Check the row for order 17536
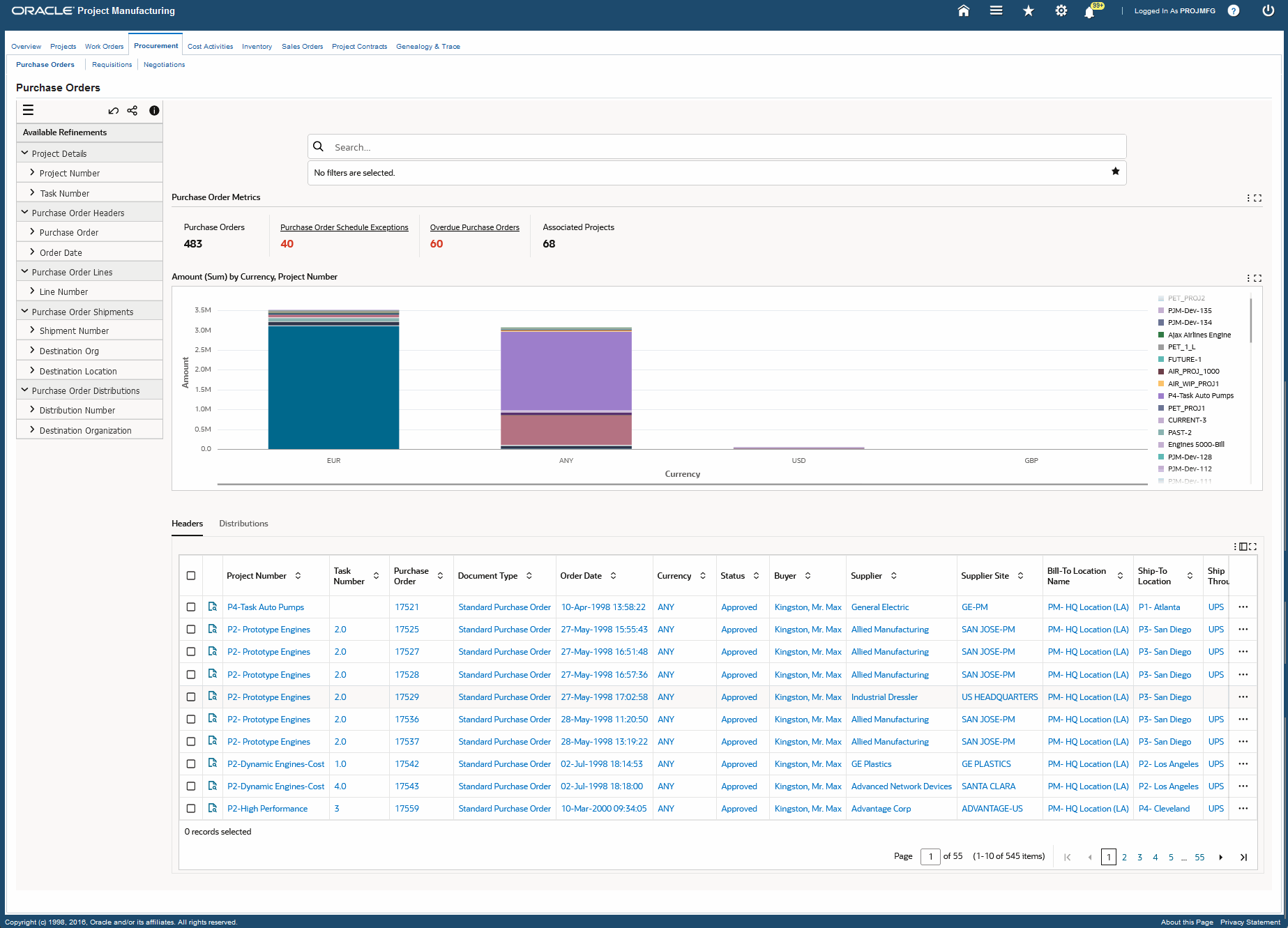 (191, 719)
